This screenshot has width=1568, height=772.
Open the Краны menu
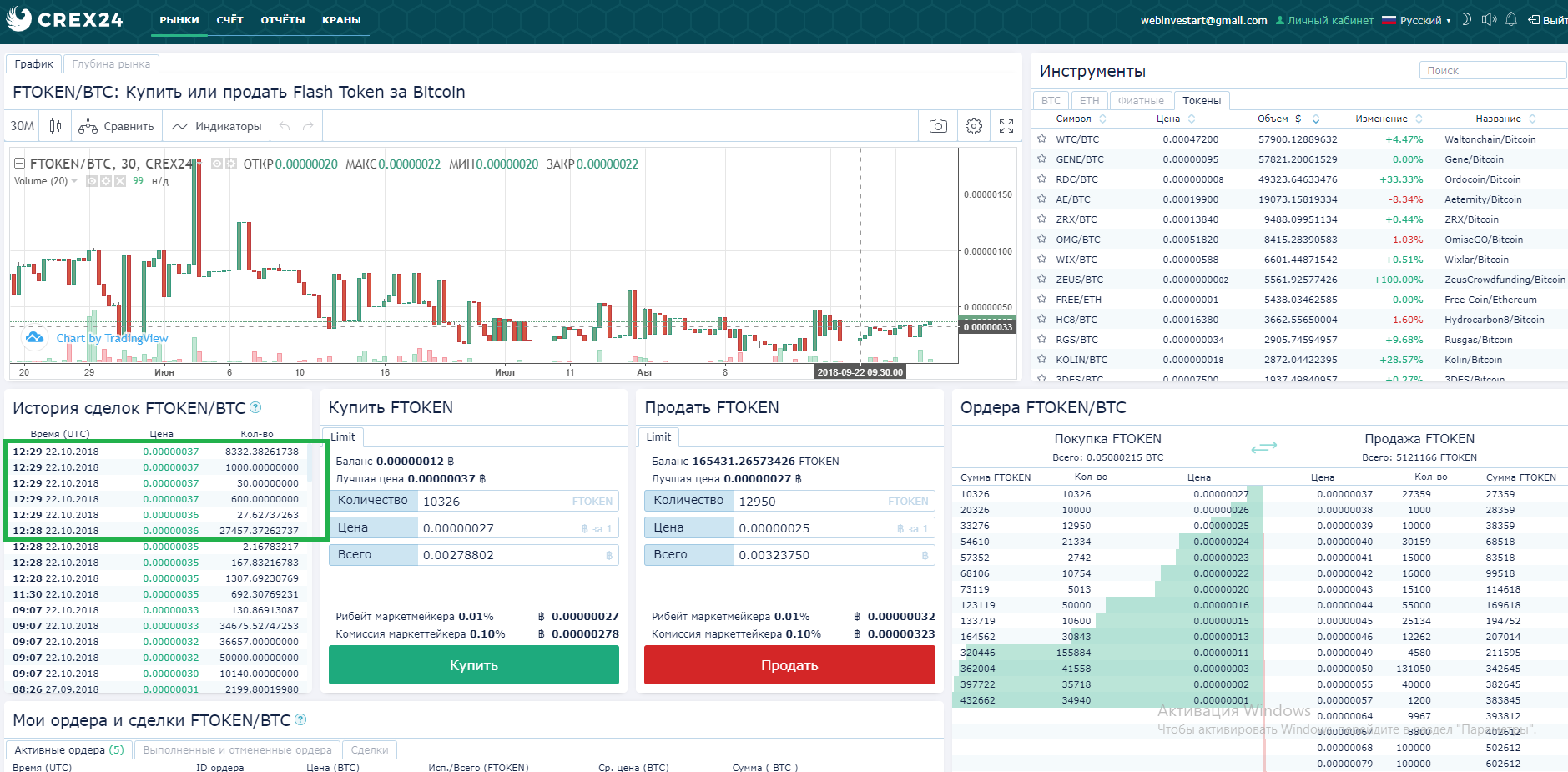pos(341,19)
